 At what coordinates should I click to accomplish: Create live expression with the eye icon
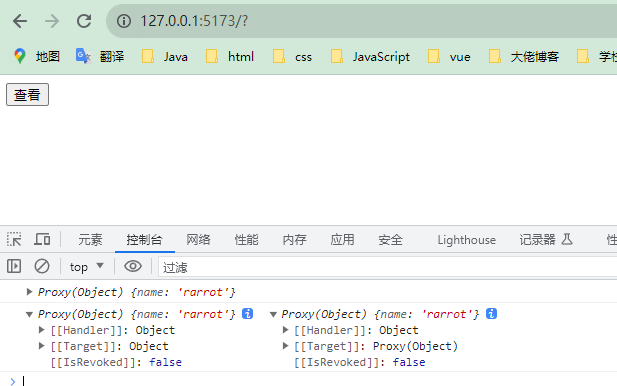coord(133,266)
